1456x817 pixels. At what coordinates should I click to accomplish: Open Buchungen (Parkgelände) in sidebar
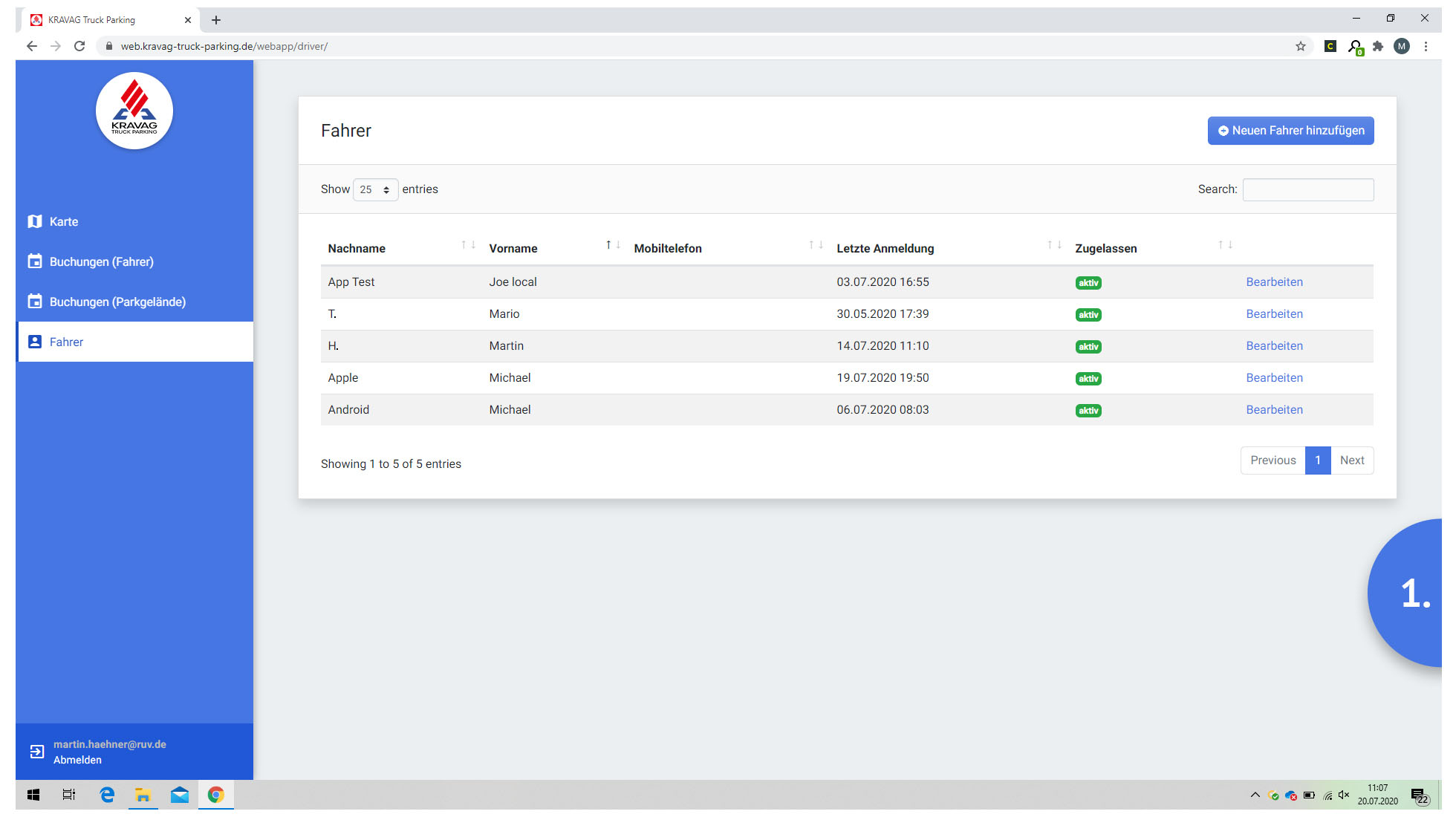pyautogui.click(x=117, y=302)
